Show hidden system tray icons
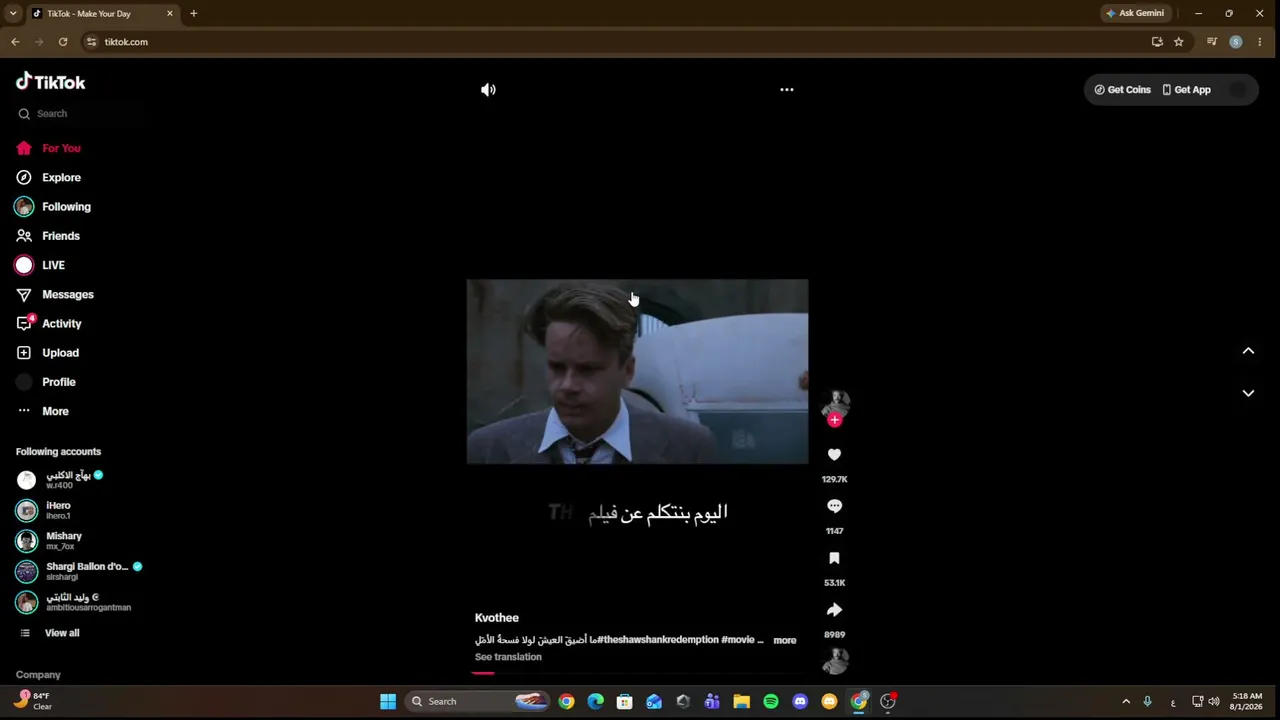1280x720 pixels. (x=1126, y=702)
